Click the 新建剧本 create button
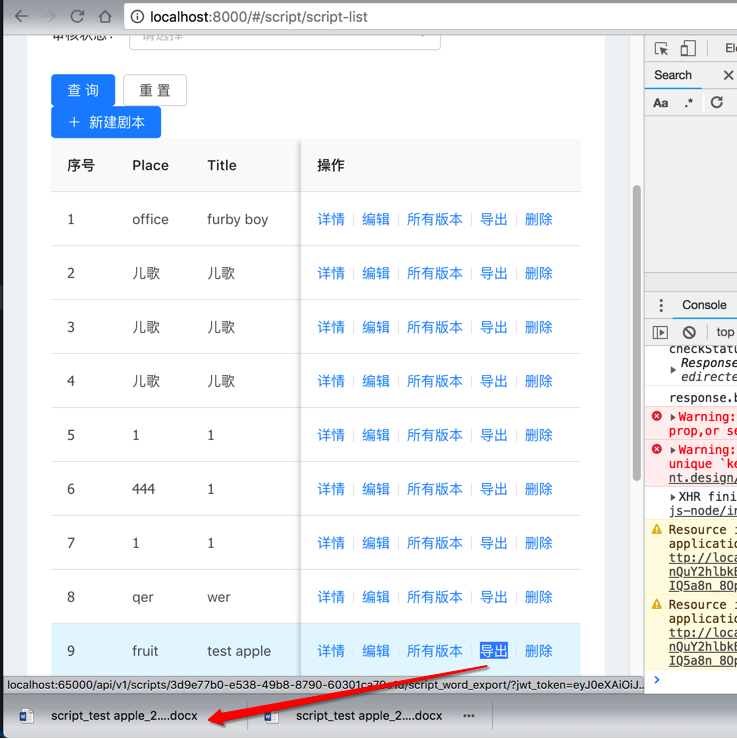Image resolution: width=737 pixels, height=739 pixels. 106,123
